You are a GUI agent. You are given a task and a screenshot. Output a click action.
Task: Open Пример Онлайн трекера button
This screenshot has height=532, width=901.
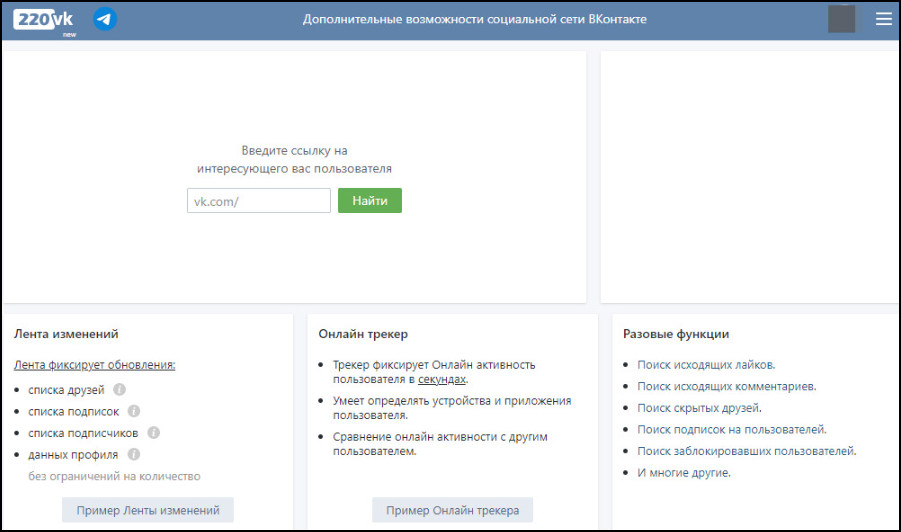pyautogui.click(x=452, y=510)
